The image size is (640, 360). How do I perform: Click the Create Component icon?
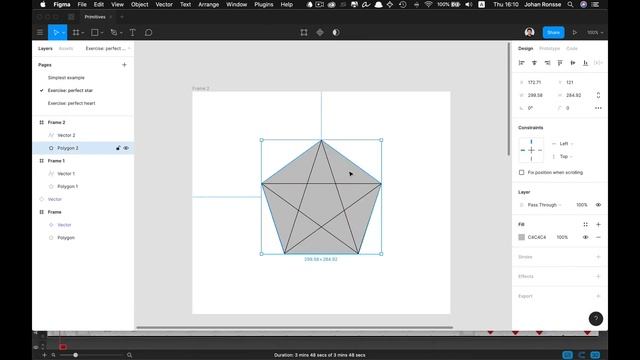click(x=320, y=32)
